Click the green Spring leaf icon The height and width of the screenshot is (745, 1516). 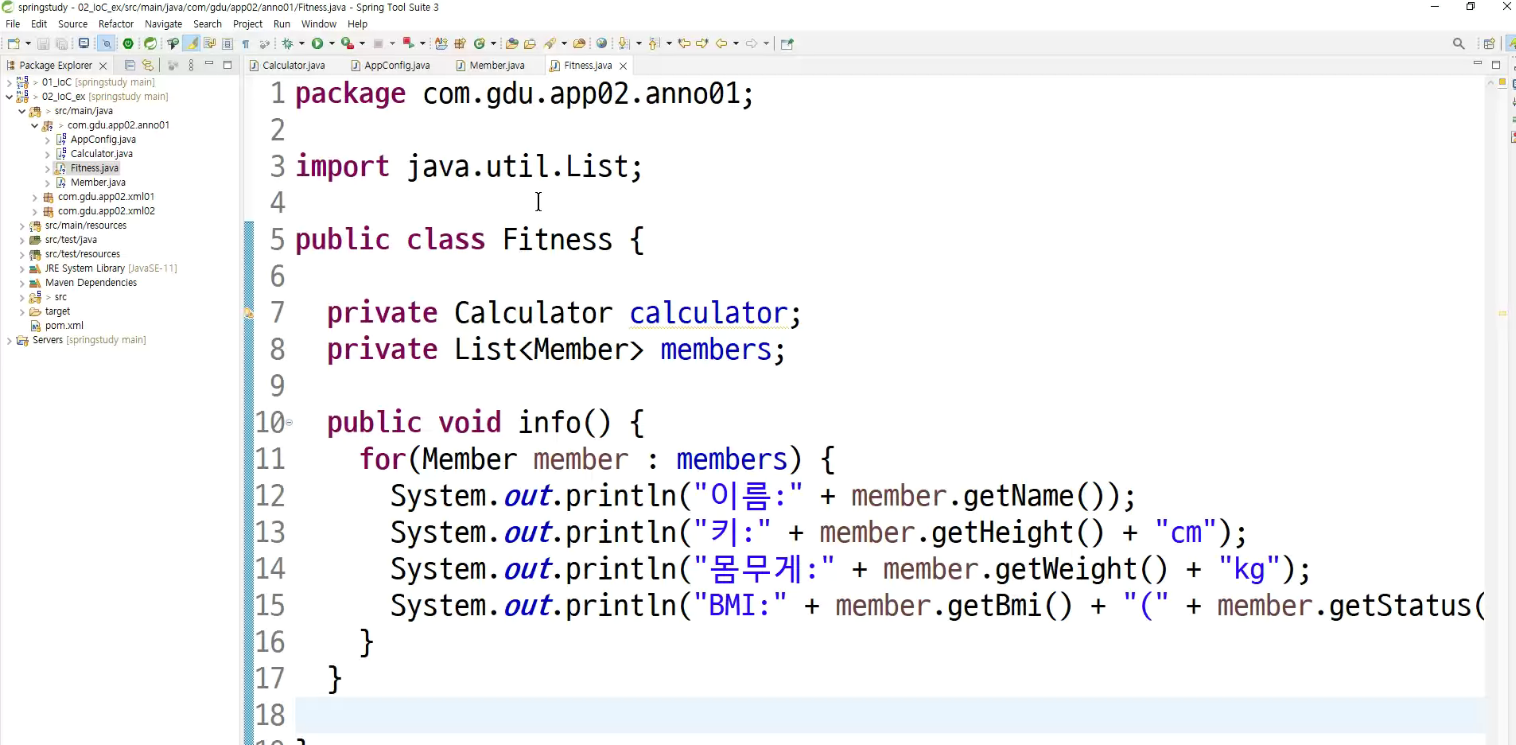point(150,43)
